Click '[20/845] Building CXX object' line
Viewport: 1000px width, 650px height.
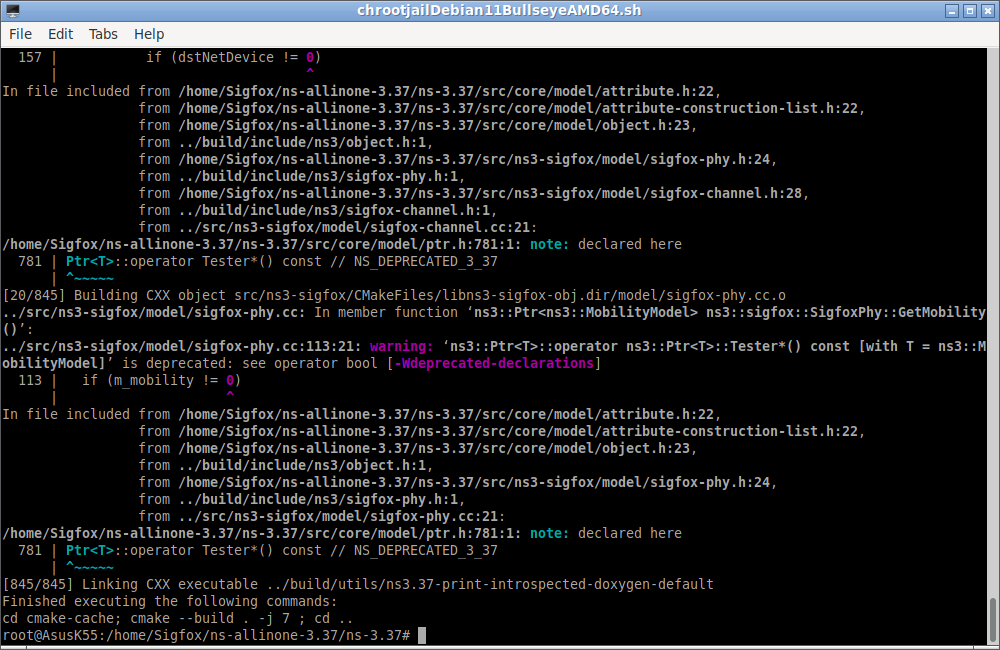click(x=394, y=295)
